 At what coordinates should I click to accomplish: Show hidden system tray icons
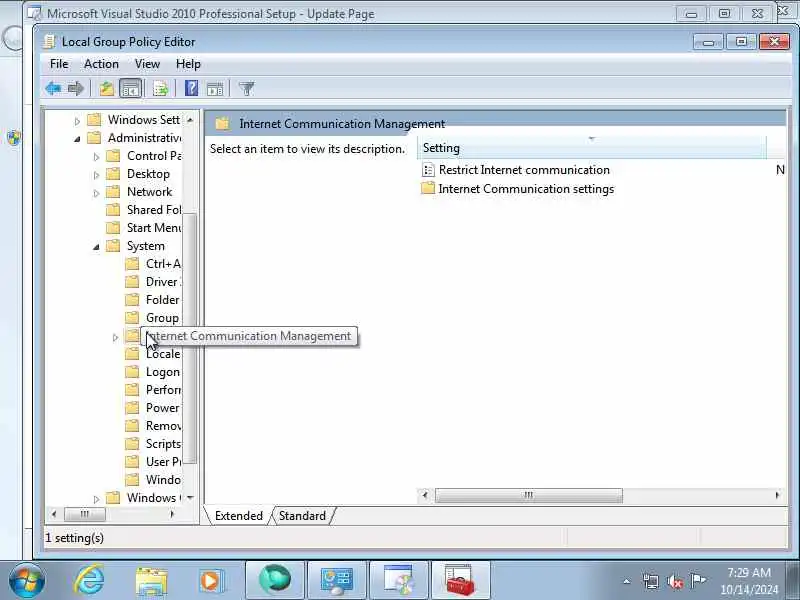[x=627, y=581]
